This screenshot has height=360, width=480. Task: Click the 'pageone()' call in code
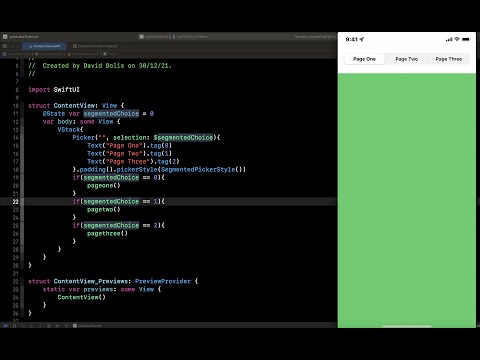[x=104, y=186]
